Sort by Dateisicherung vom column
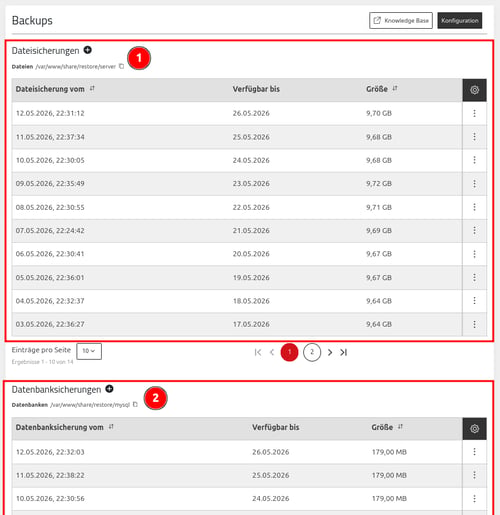 (x=92, y=89)
